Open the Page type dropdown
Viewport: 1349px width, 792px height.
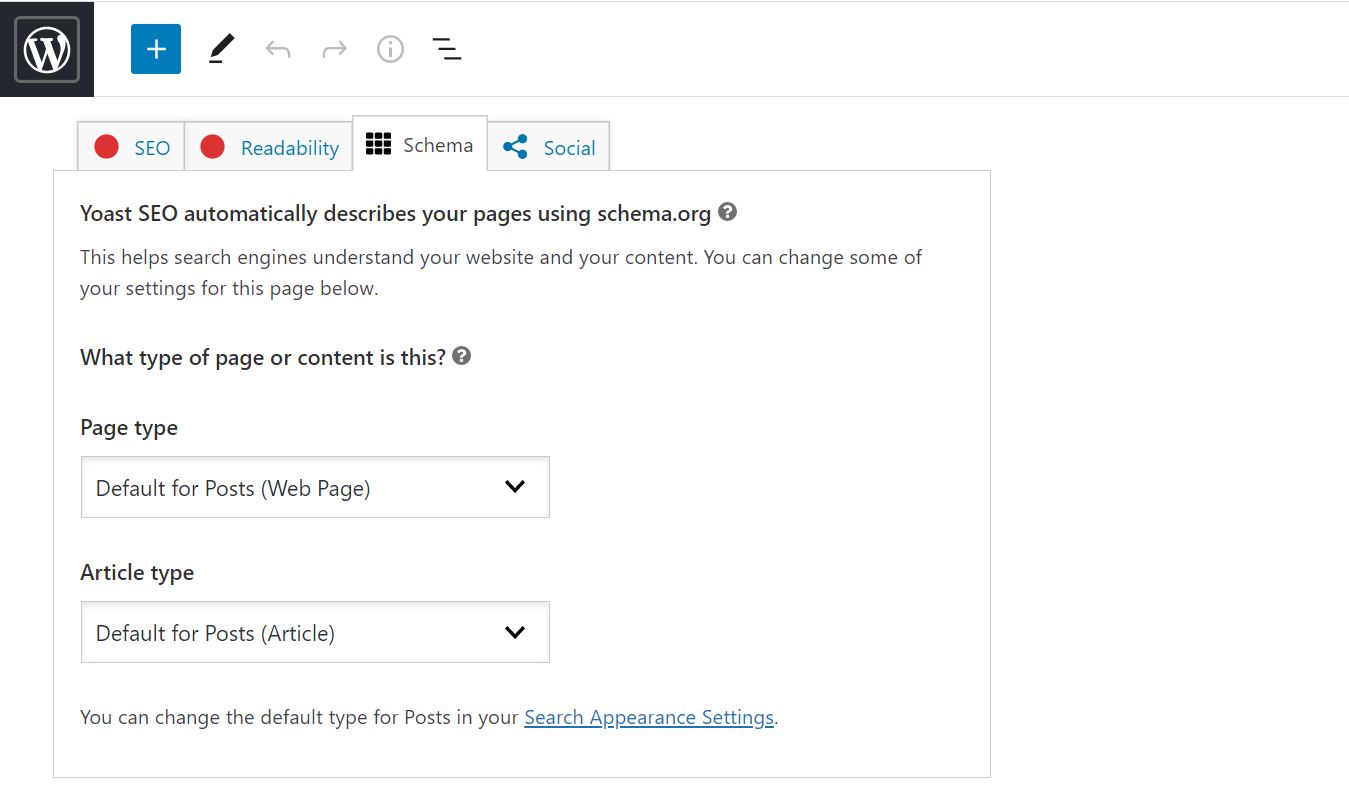point(314,487)
